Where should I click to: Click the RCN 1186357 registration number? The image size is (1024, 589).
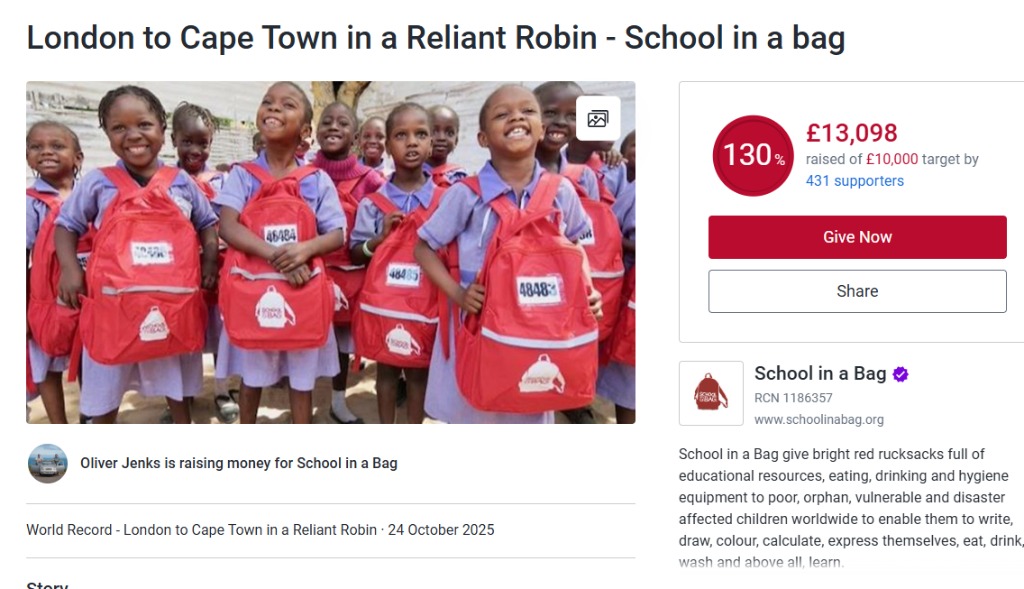click(x=795, y=398)
